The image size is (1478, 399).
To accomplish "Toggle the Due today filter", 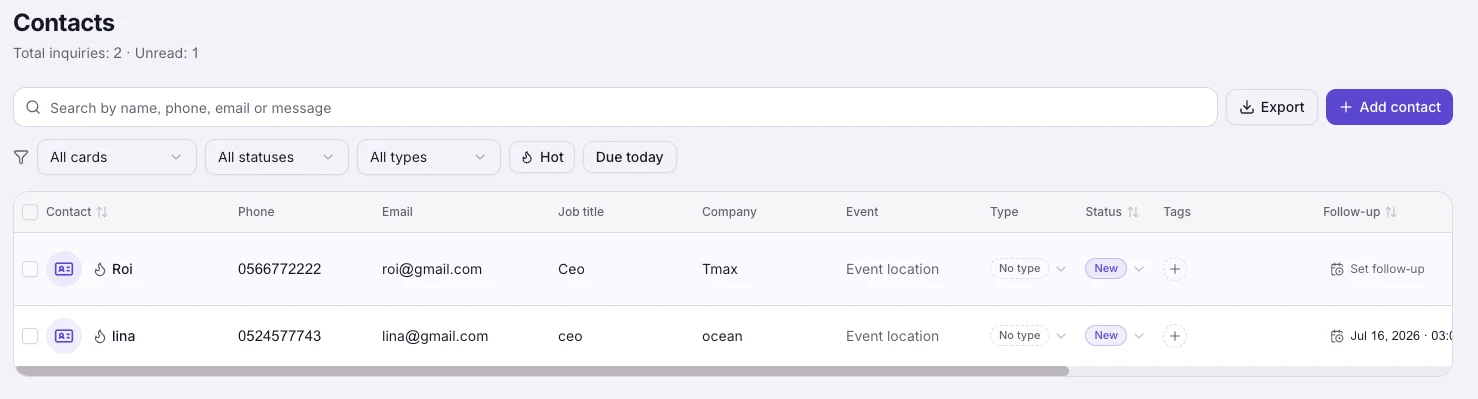I will point(630,157).
